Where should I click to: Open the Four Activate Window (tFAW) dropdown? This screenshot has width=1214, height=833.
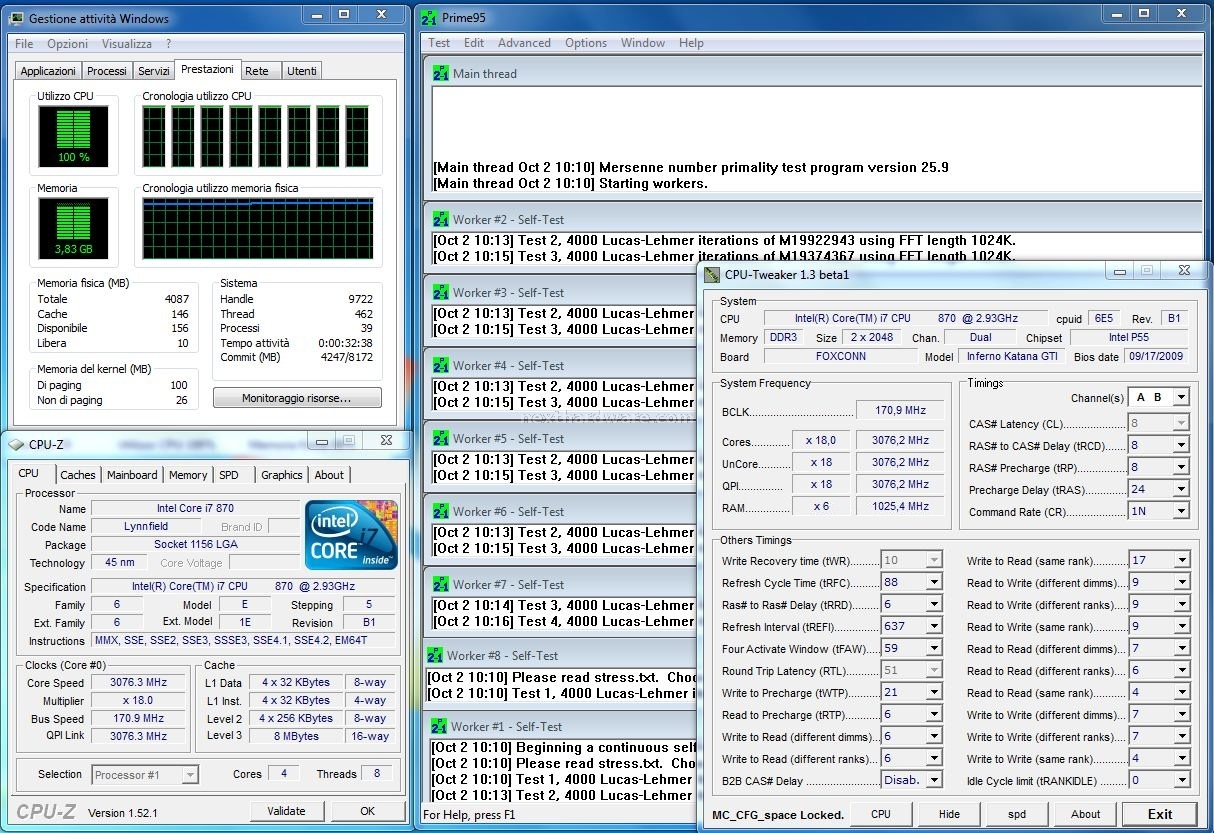click(x=934, y=648)
